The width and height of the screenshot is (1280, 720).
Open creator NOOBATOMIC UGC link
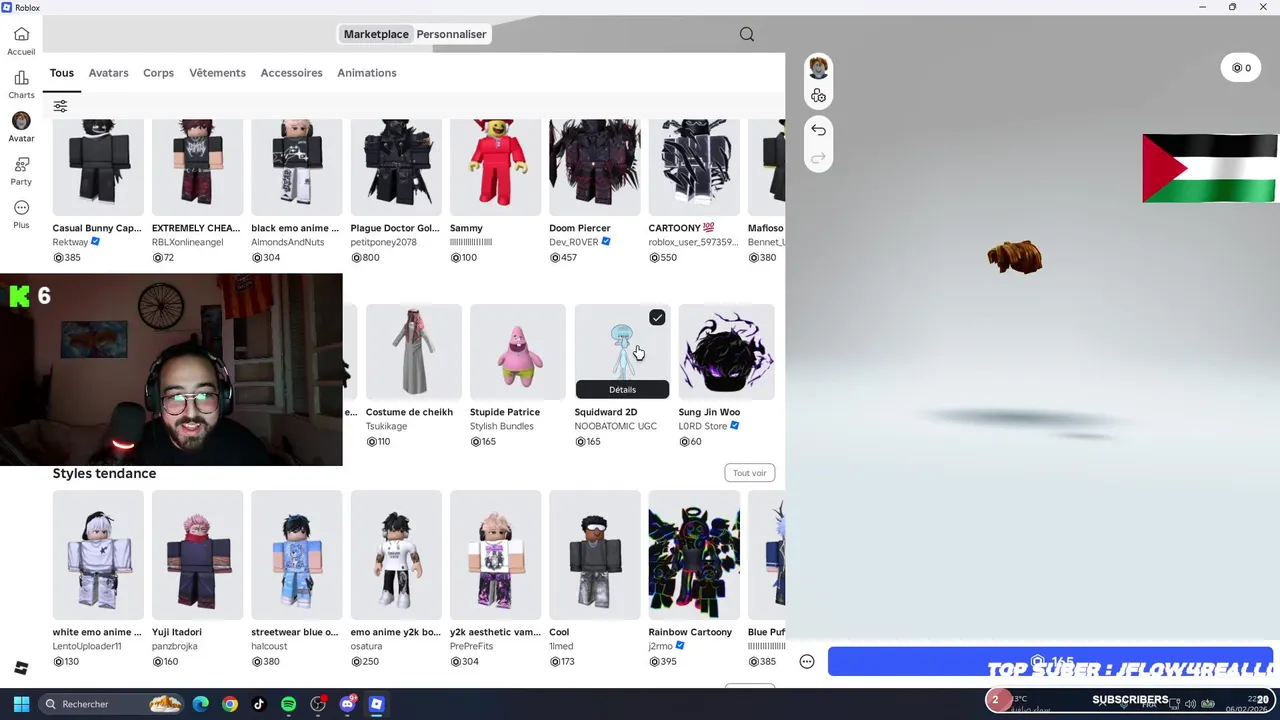(615, 426)
